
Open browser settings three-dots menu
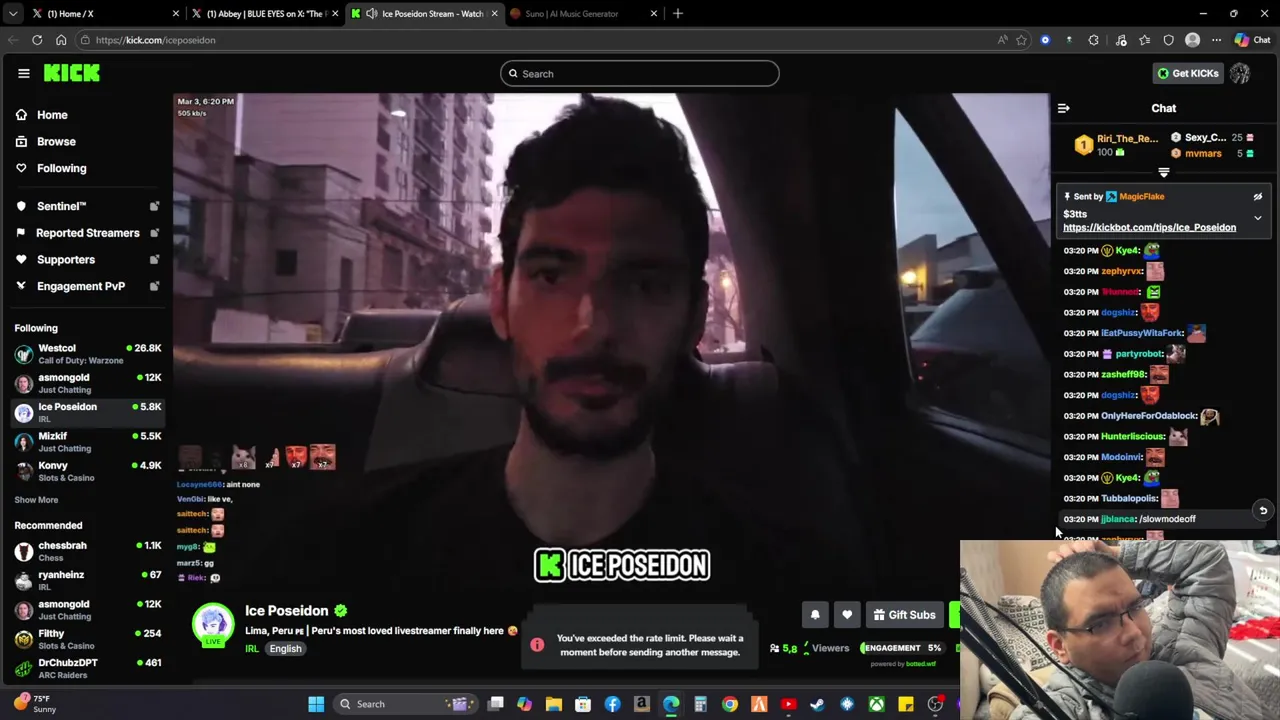click(x=1216, y=41)
